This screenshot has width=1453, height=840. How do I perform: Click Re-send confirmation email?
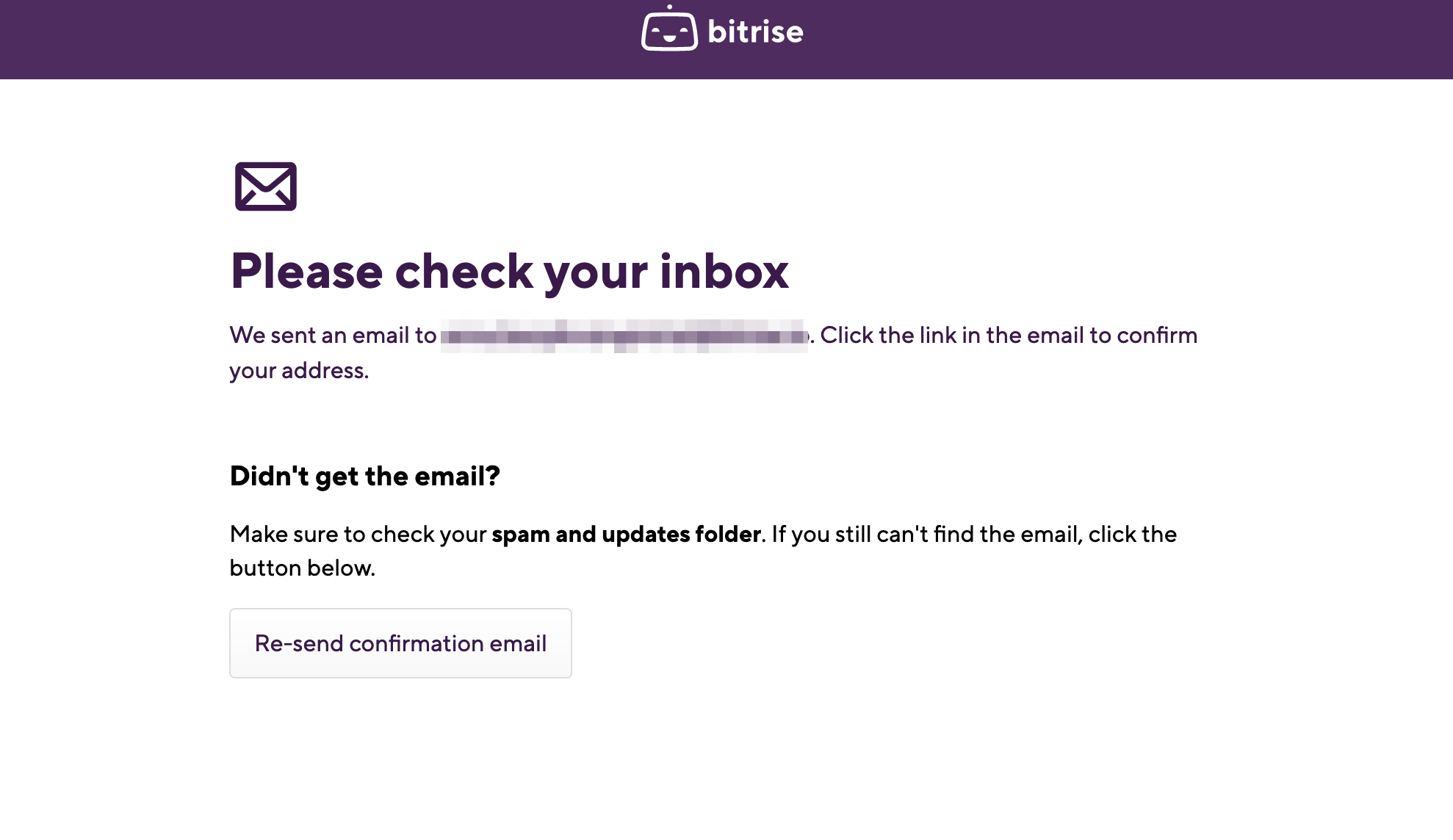coord(400,643)
